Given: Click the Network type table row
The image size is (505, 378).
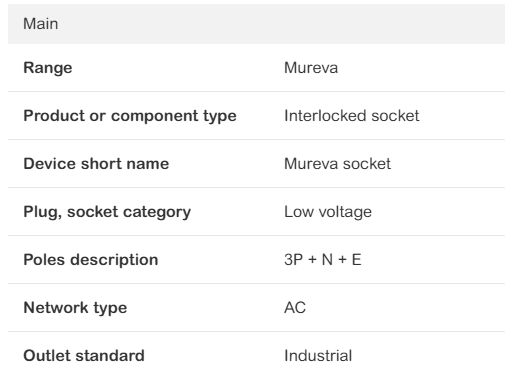Looking at the screenshot, I should click(256, 308).
